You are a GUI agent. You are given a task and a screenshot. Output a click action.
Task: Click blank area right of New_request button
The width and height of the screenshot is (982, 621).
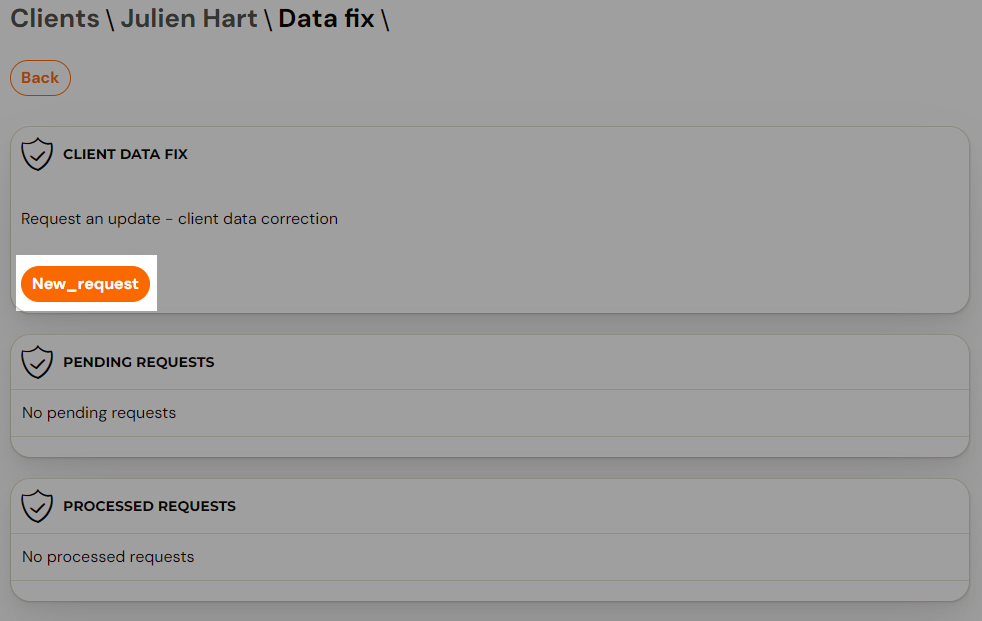coord(557,284)
